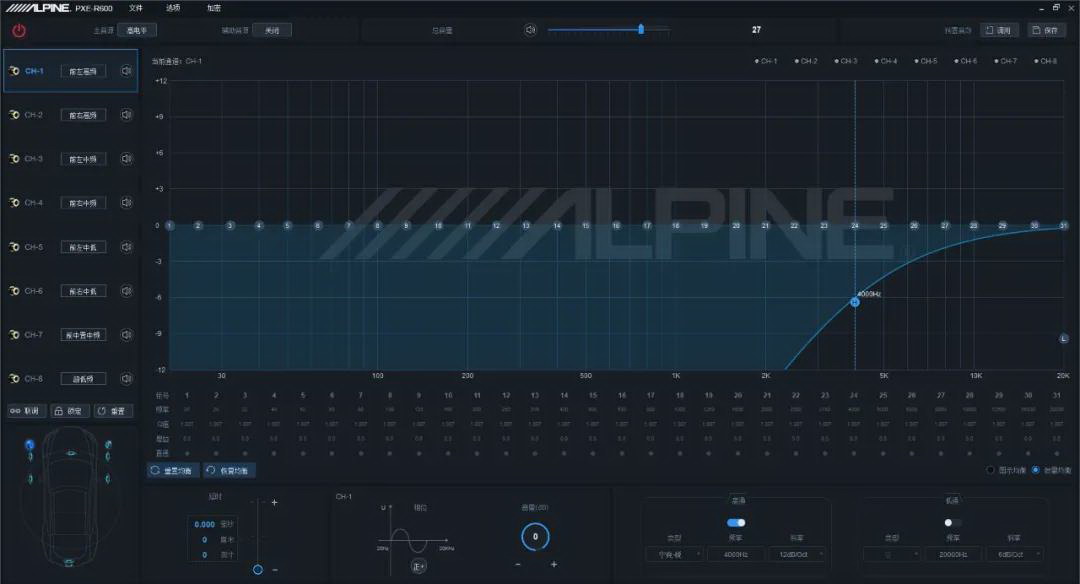Screen dimensions: 1080x584
Task: Mute the master volume speaker icon
Action: point(530,30)
